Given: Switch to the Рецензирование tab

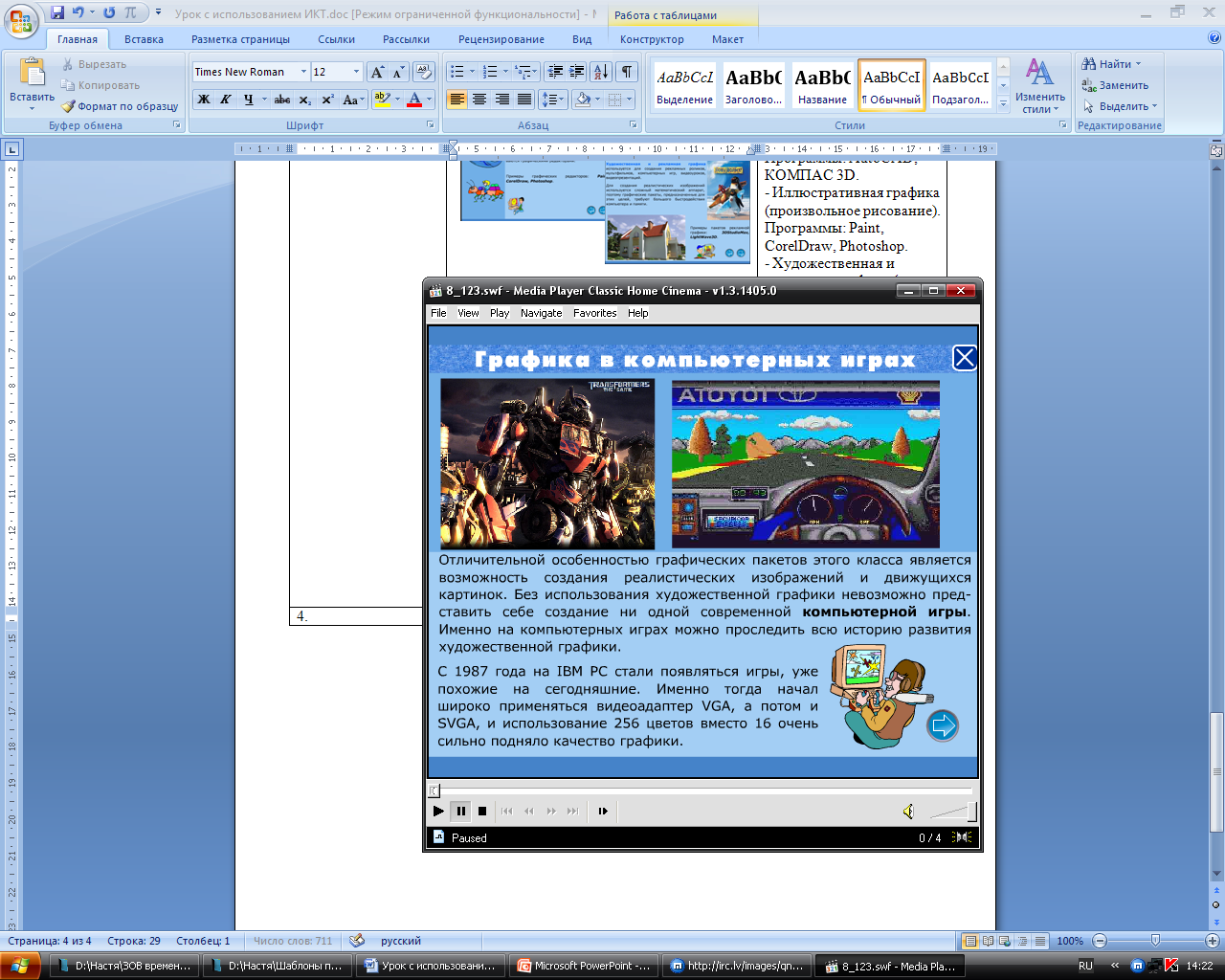Looking at the screenshot, I should point(501,39).
